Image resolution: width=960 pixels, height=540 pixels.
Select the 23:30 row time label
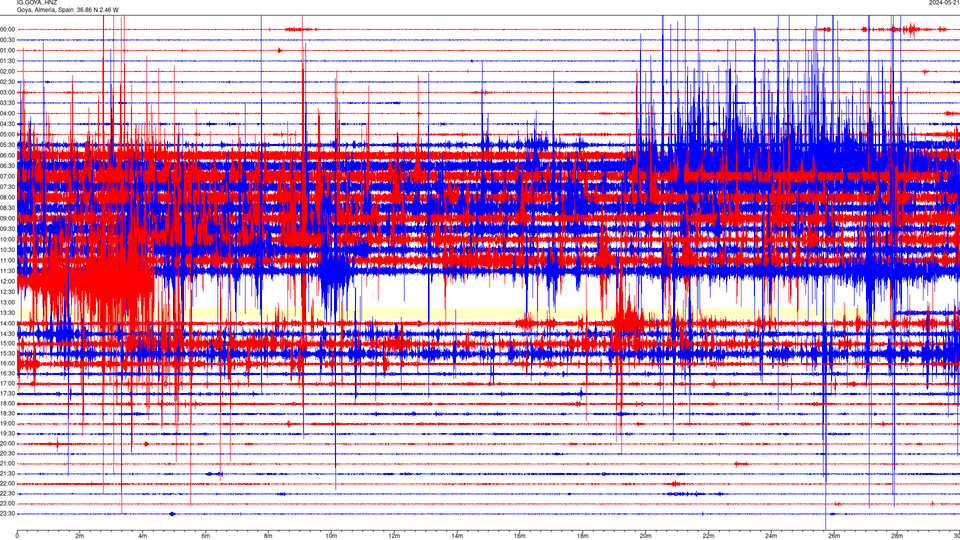(8, 514)
